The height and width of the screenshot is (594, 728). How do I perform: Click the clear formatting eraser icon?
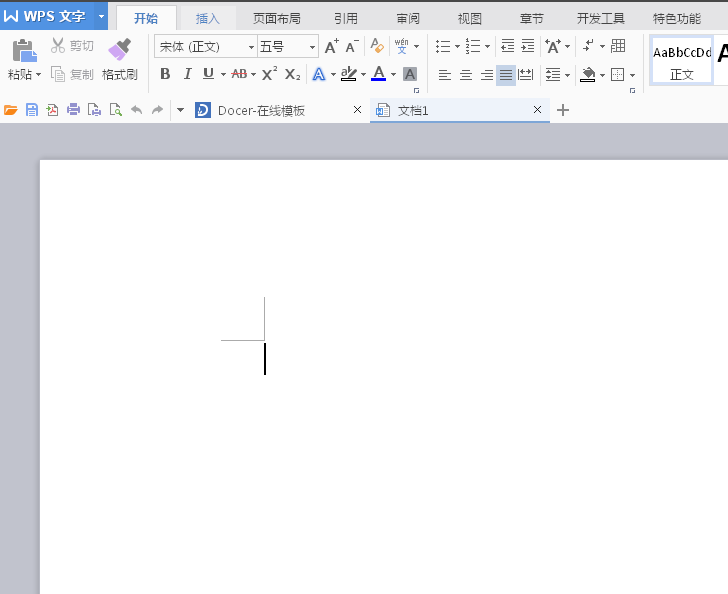coord(377,46)
